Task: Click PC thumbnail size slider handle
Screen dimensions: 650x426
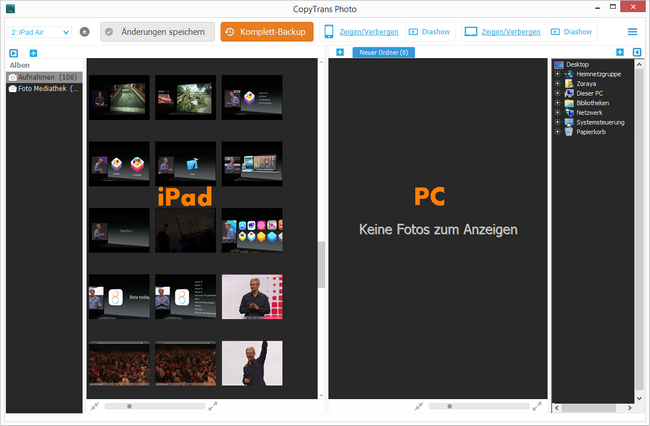Action: [449, 406]
